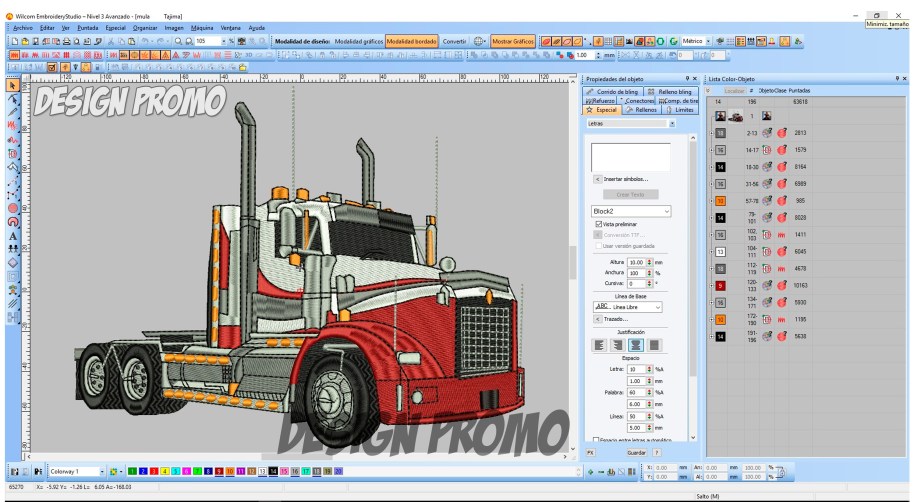The width and height of the screenshot is (914, 502).
Task: Open the Puntada menu
Action: [87, 27]
